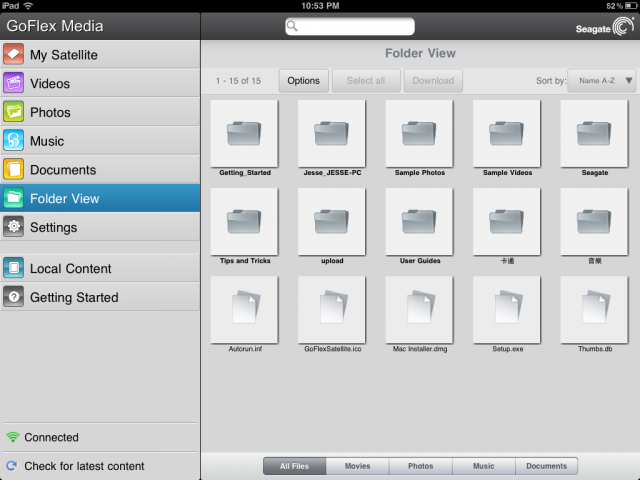Tap the Connected Wi-Fi status icon
640x480 pixels.
coord(13,437)
